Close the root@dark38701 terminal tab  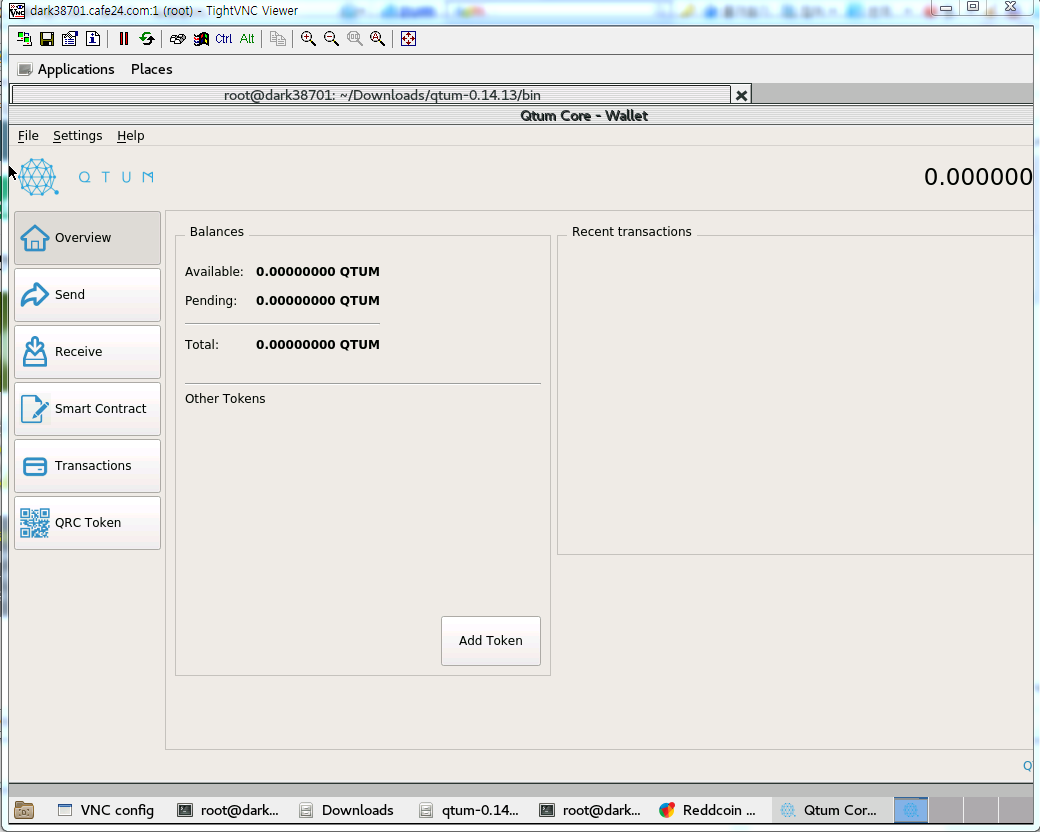click(x=742, y=96)
